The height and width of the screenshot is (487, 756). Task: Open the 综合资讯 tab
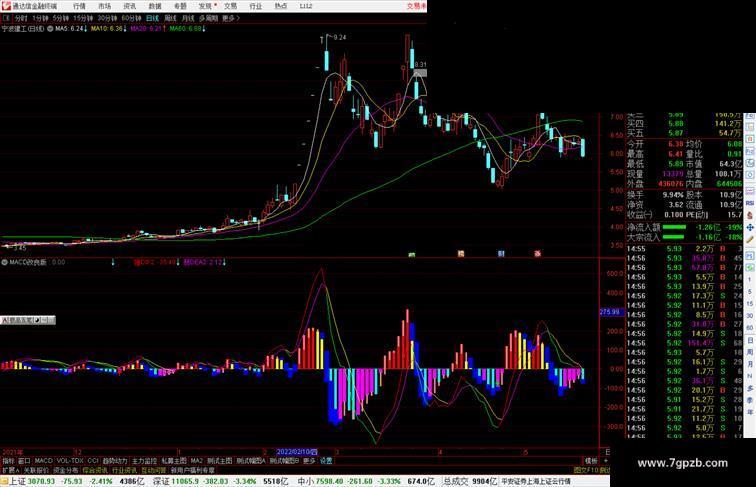tap(95, 470)
